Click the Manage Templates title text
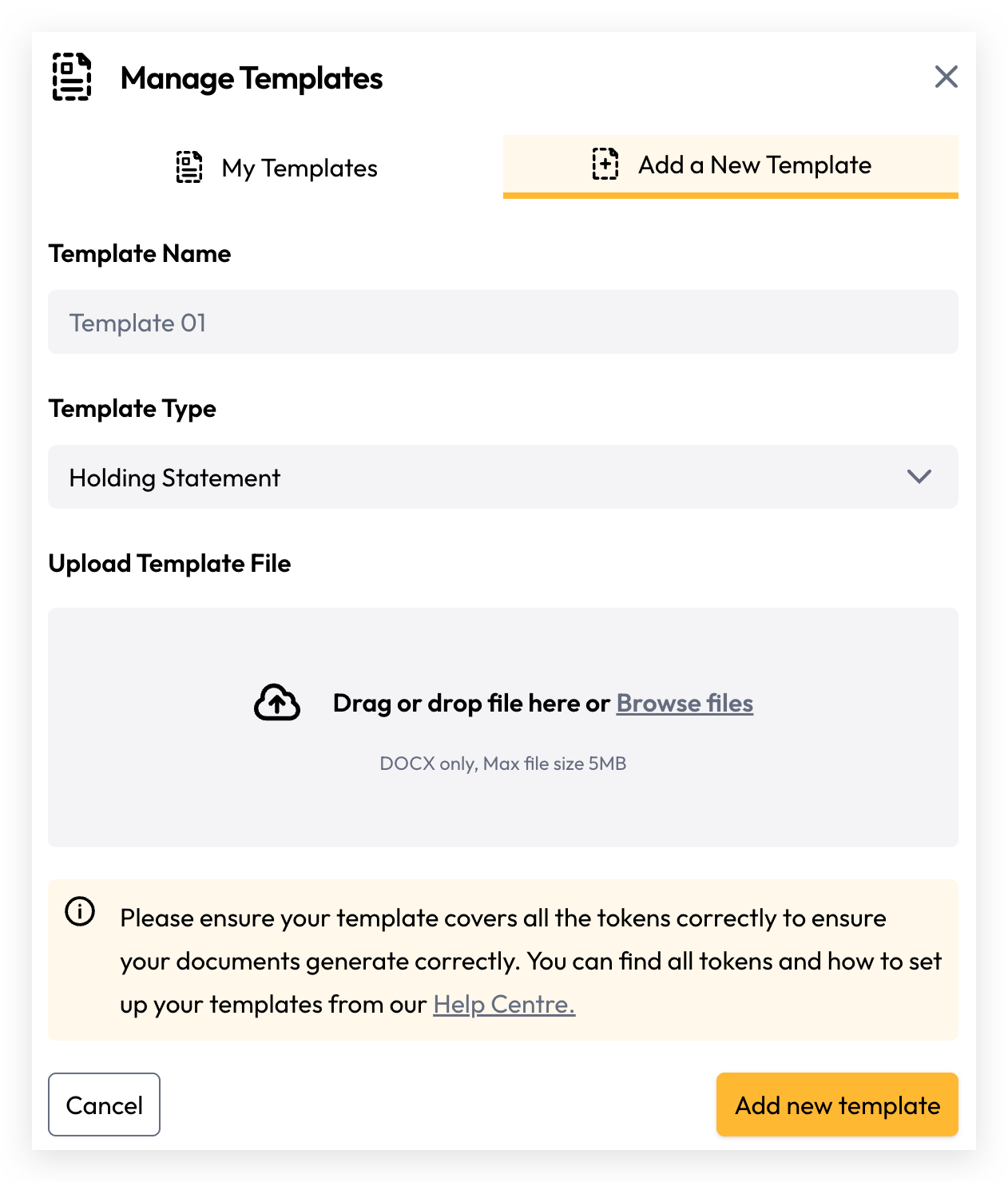 252,78
